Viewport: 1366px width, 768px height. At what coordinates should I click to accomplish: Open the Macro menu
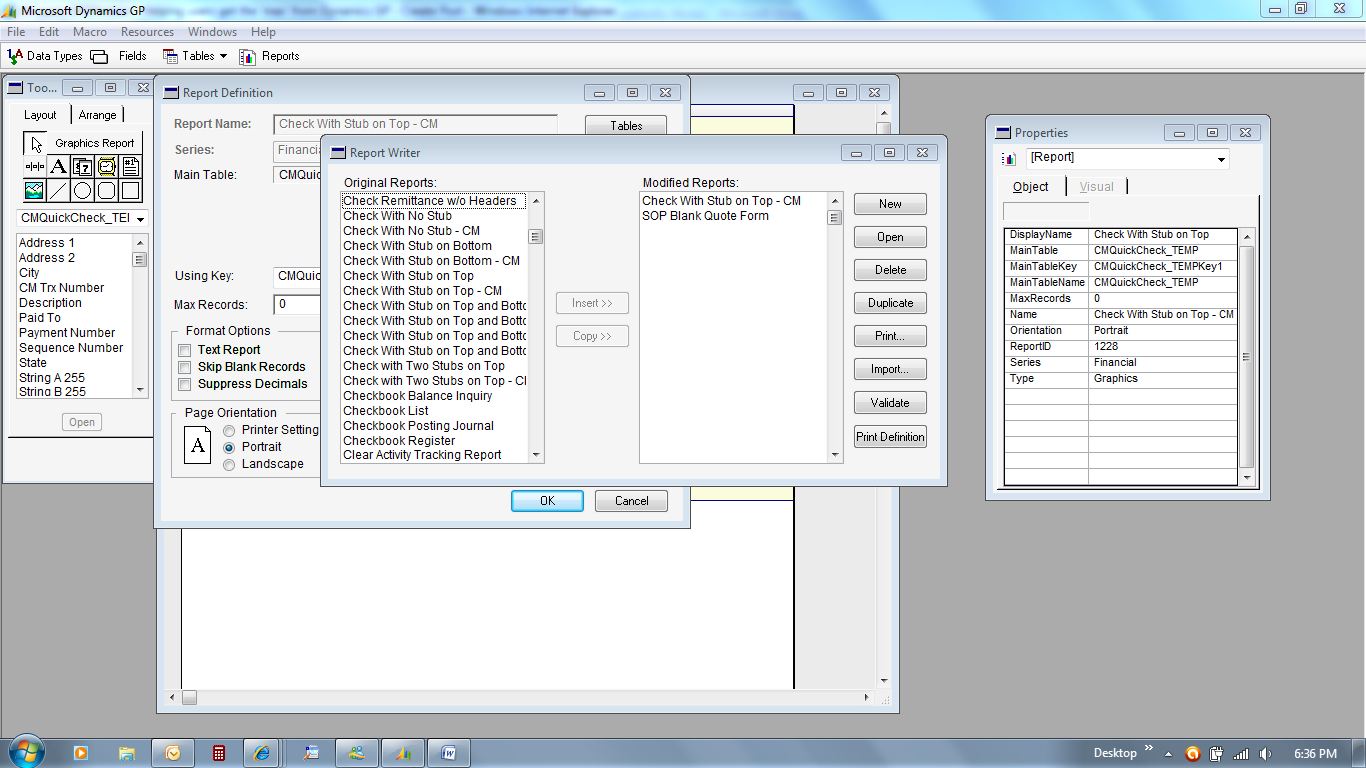tap(90, 32)
